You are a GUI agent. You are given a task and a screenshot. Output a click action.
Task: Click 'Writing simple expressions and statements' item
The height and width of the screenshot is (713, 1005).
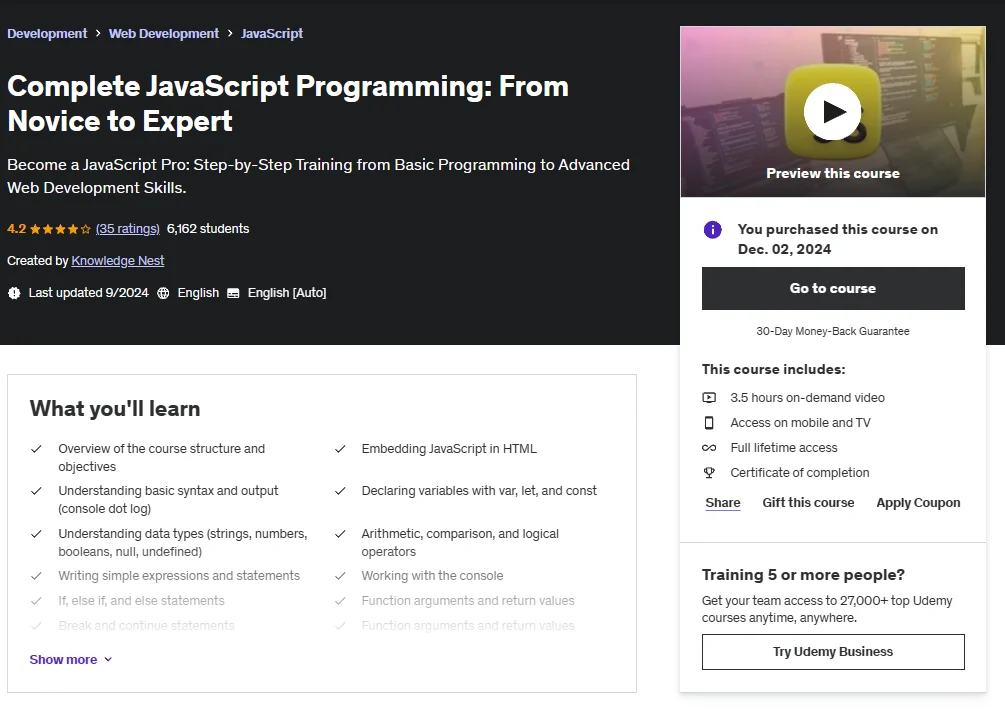point(179,576)
